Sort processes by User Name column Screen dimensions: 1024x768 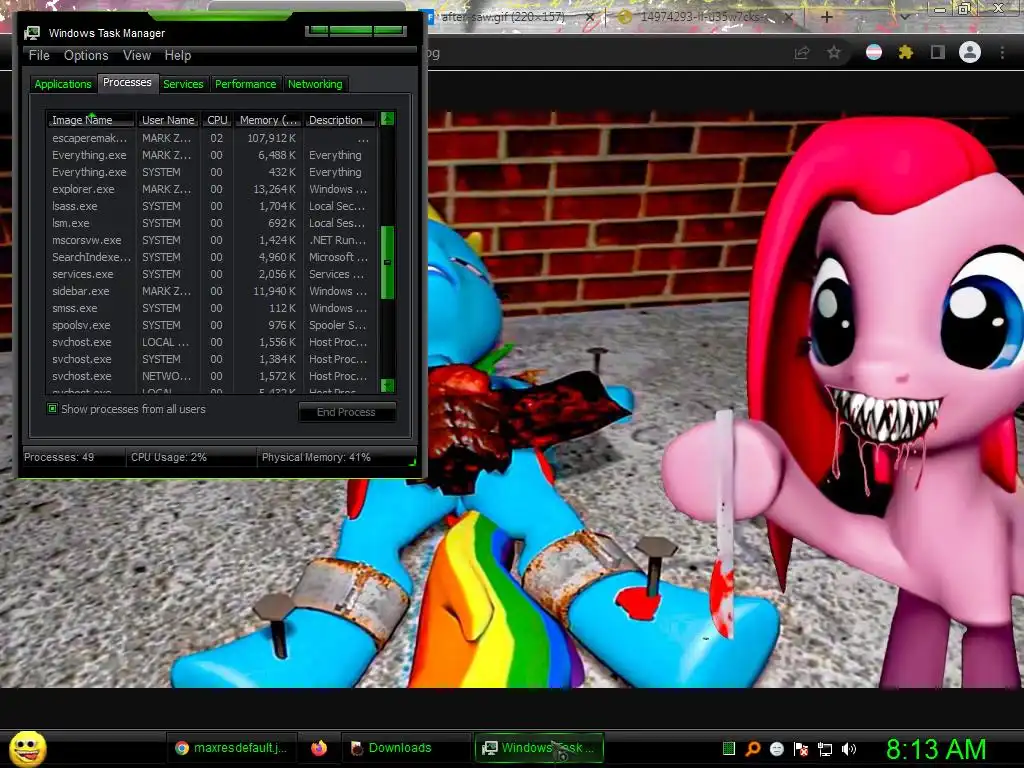pyautogui.click(x=168, y=120)
